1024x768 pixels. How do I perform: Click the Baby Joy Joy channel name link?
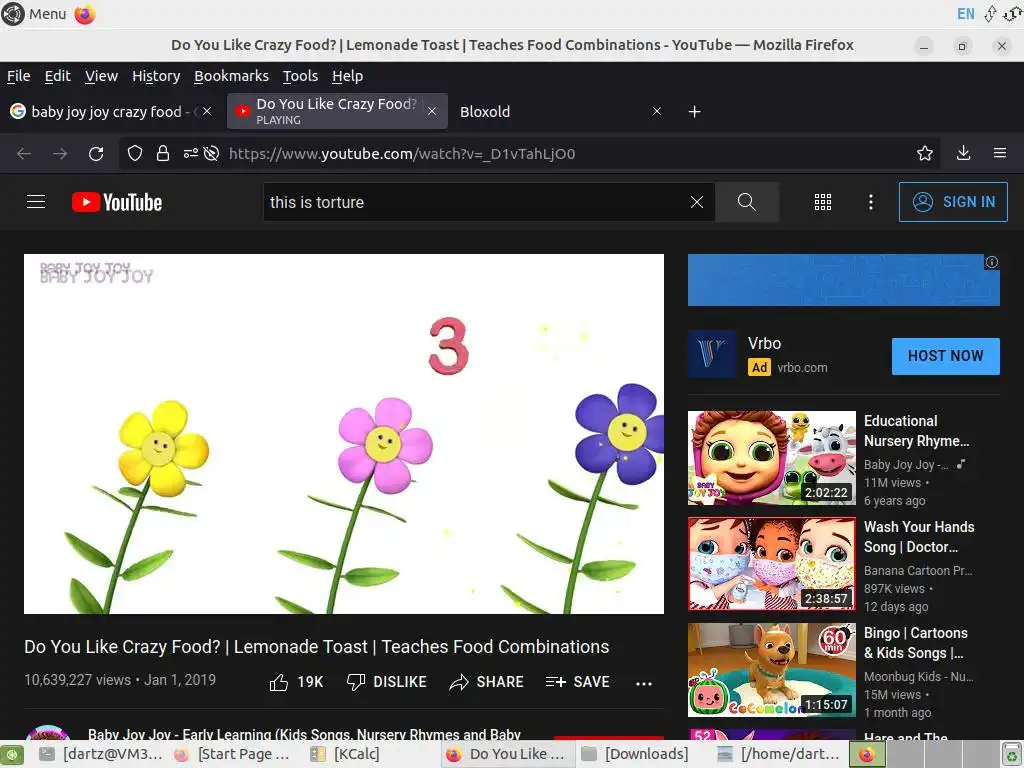pos(304,735)
